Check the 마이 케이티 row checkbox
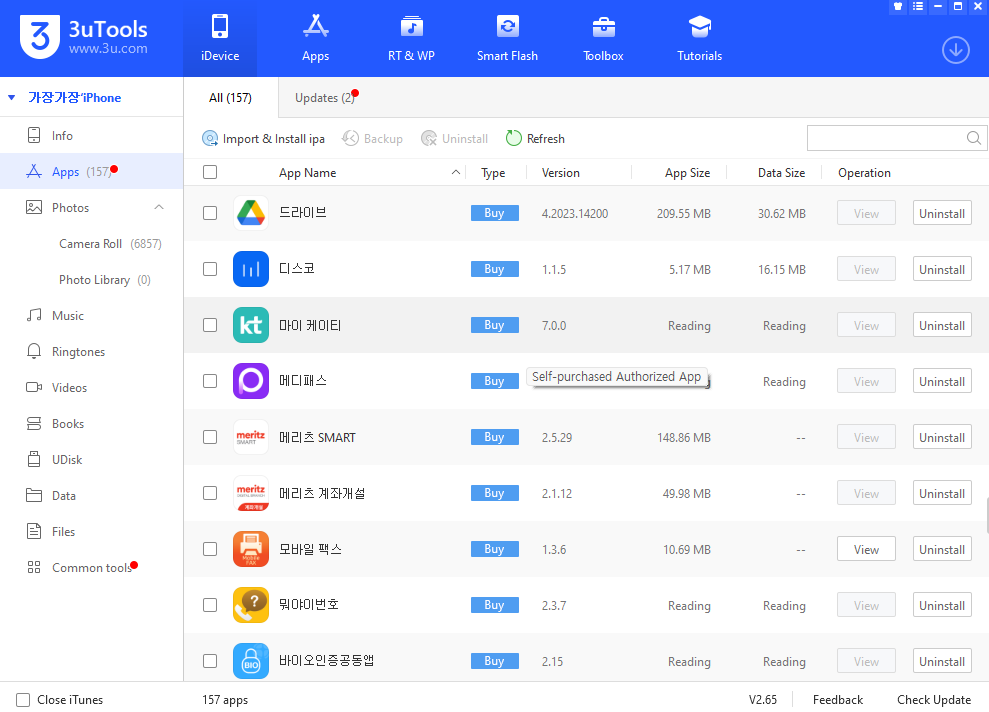Image resolution: width=989 pixels, height=712 pixels. point(210,325)
